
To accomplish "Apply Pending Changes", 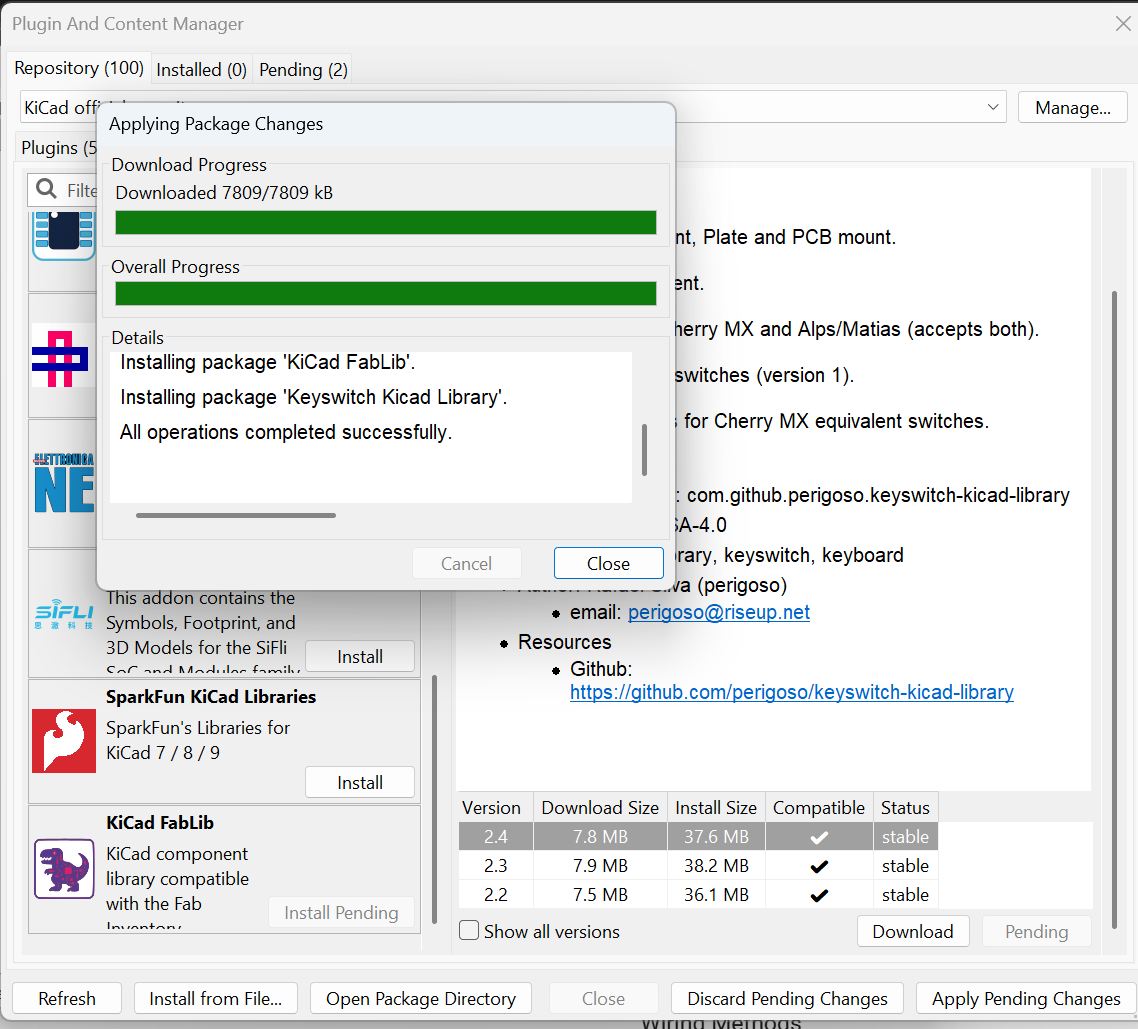I will click(1025, 998).
